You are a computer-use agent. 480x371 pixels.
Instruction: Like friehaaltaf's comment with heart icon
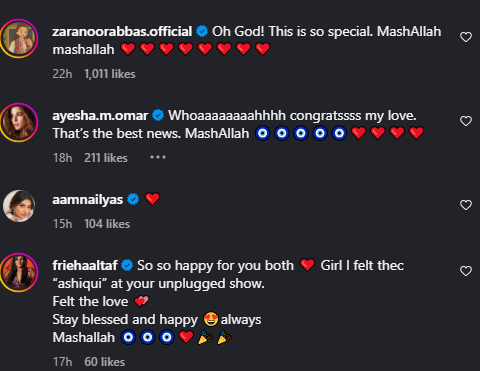466,271
